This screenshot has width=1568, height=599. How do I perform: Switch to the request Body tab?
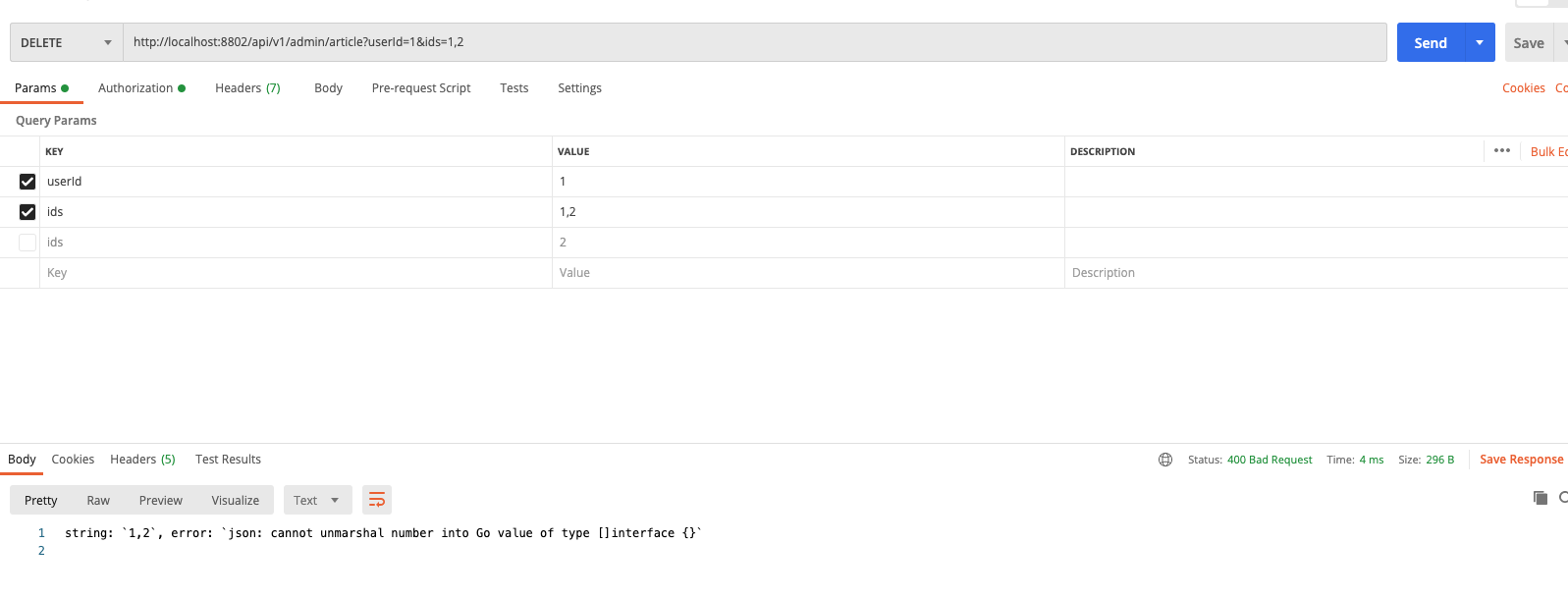click(328, 87)
